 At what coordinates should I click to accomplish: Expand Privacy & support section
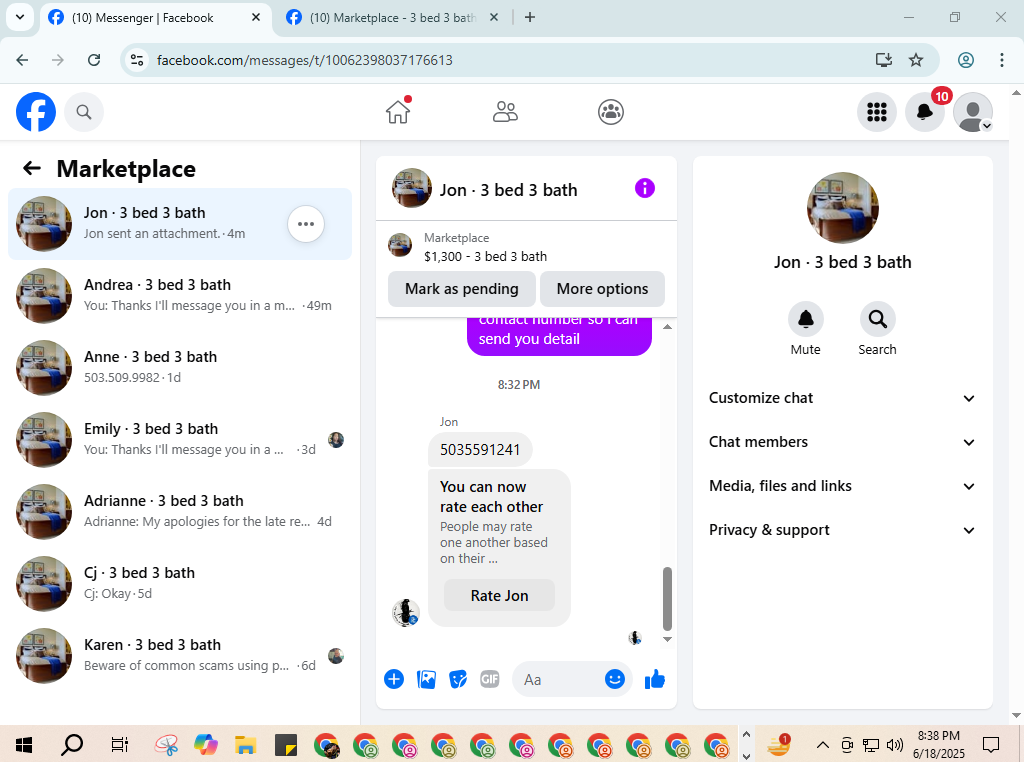842,530
